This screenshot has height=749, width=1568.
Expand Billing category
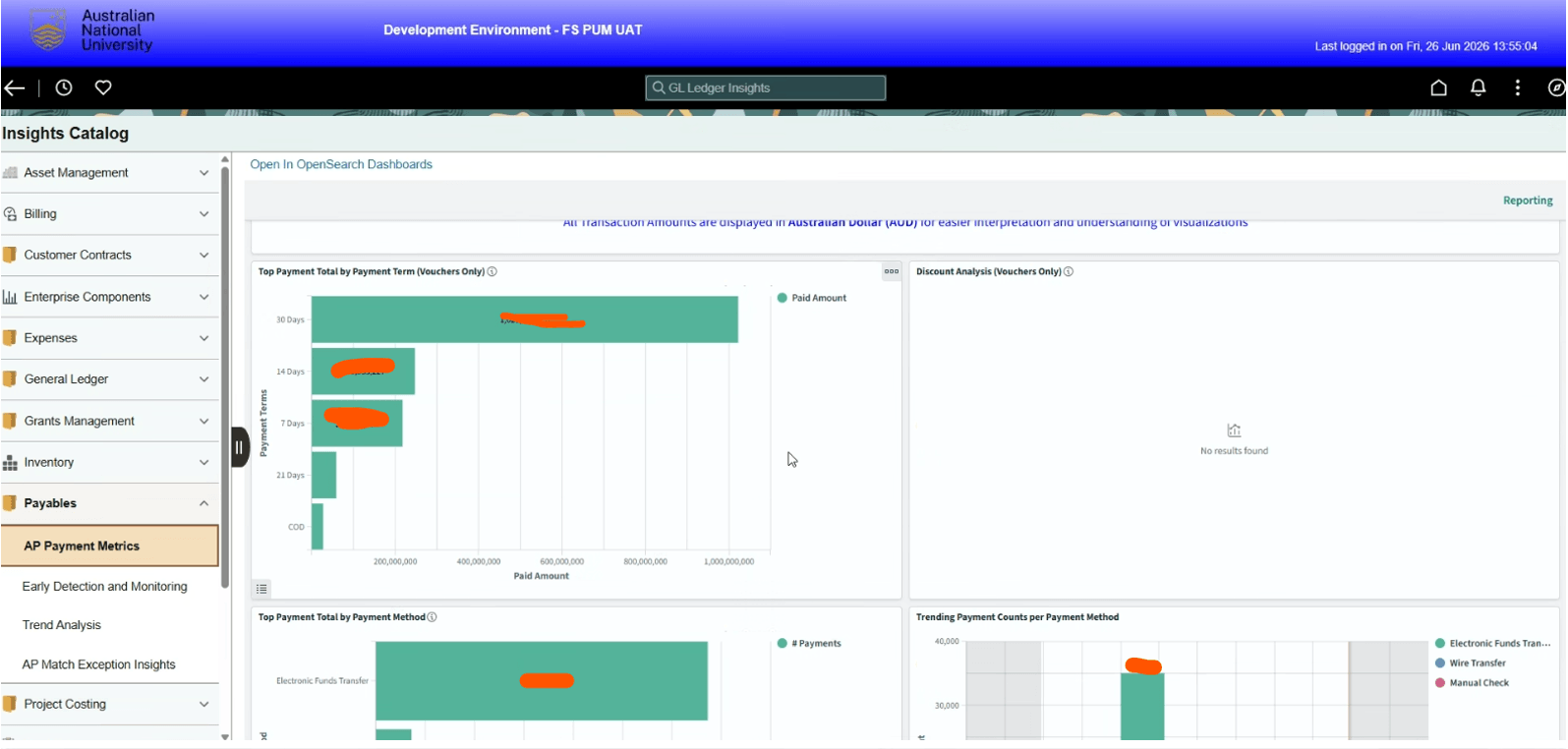(204, 213)
